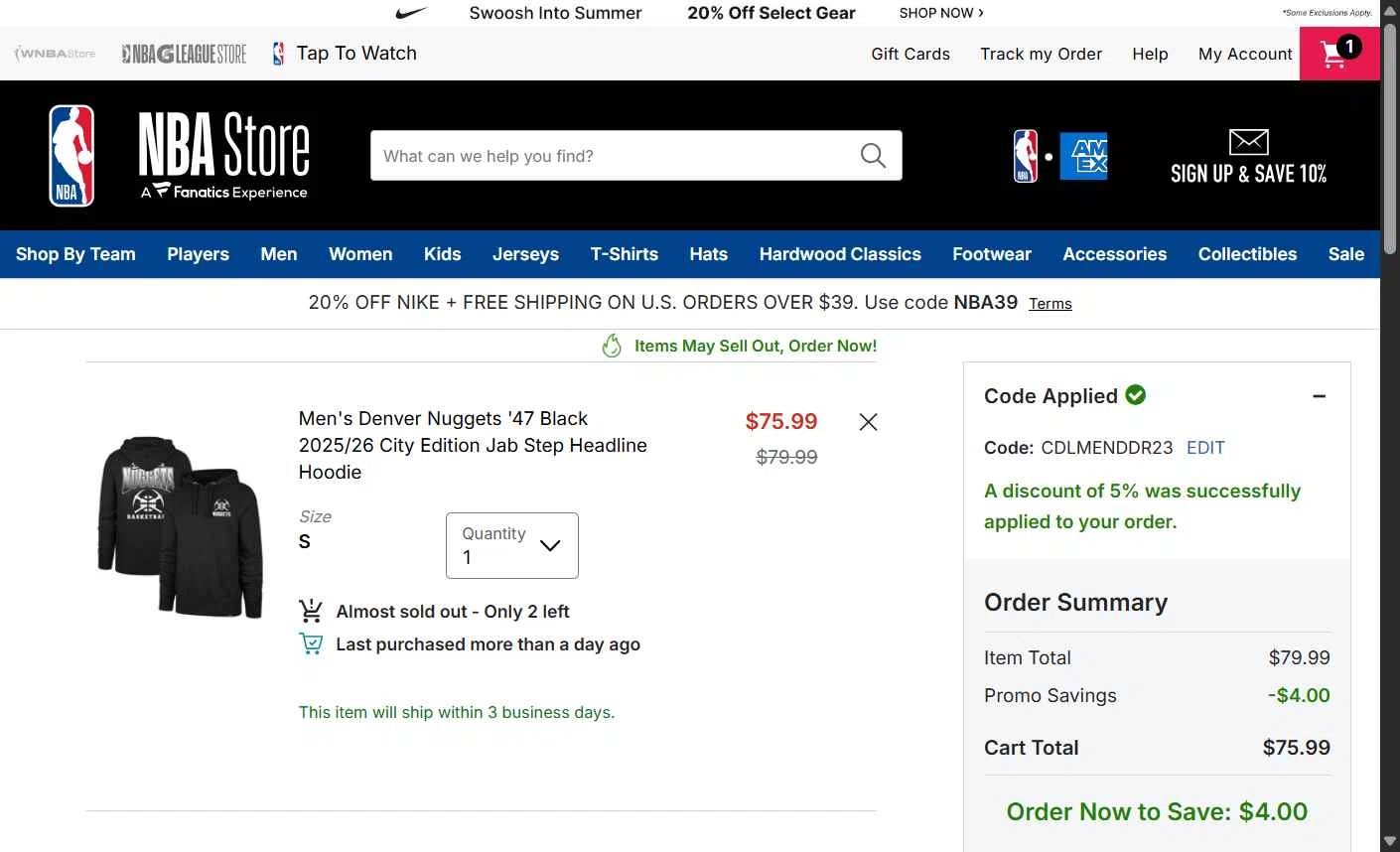Open the Collectibles menu

[1247, 254]
